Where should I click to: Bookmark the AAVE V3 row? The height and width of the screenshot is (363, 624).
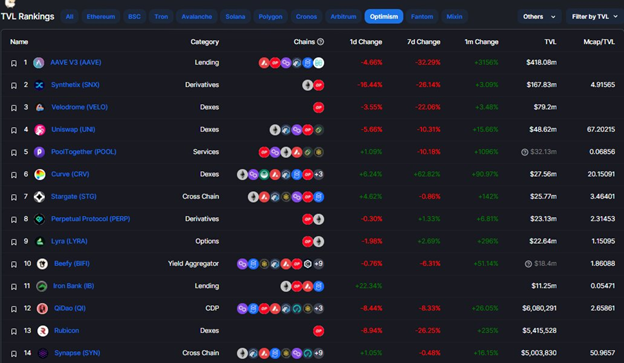14,63
